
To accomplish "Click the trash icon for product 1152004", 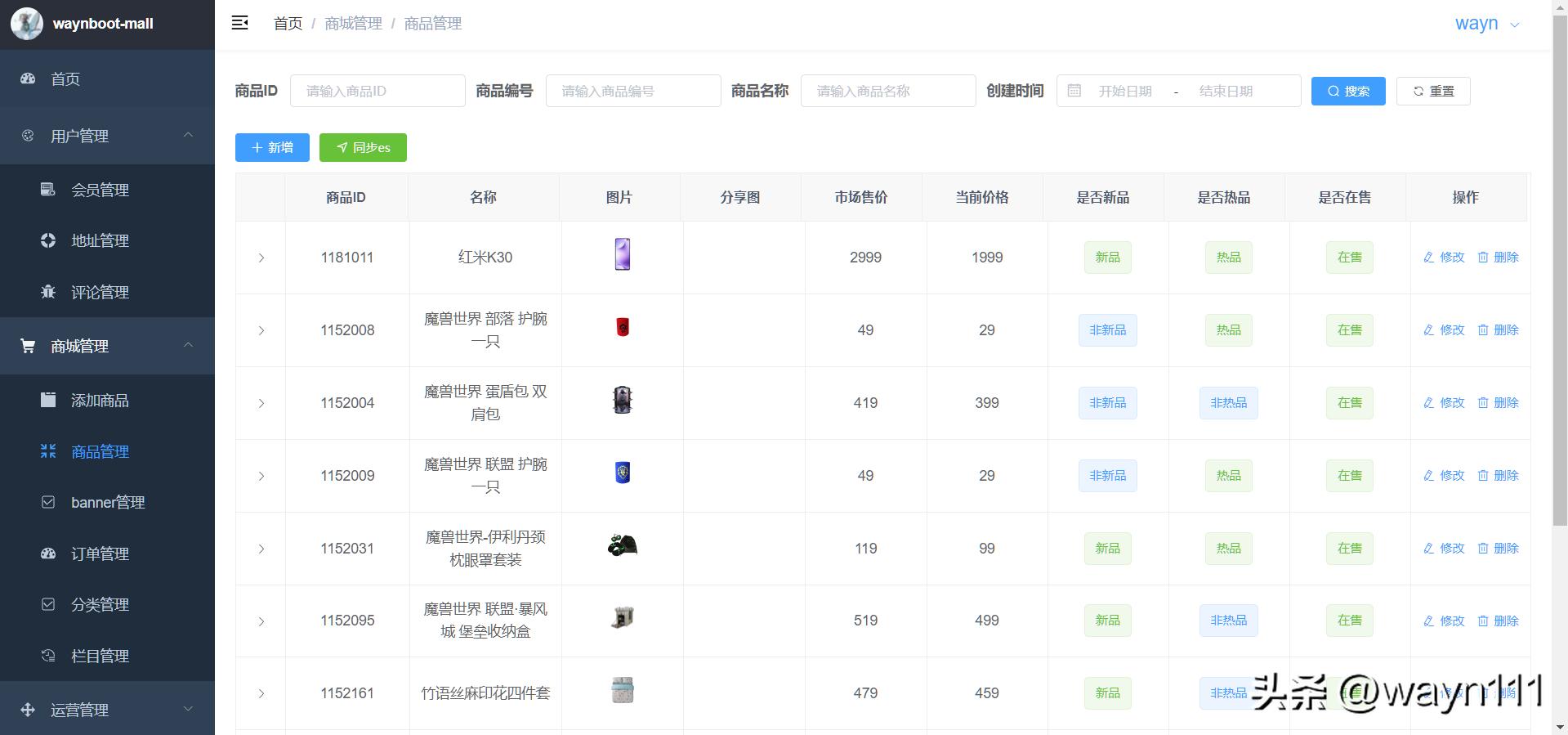I will 1483,403.
